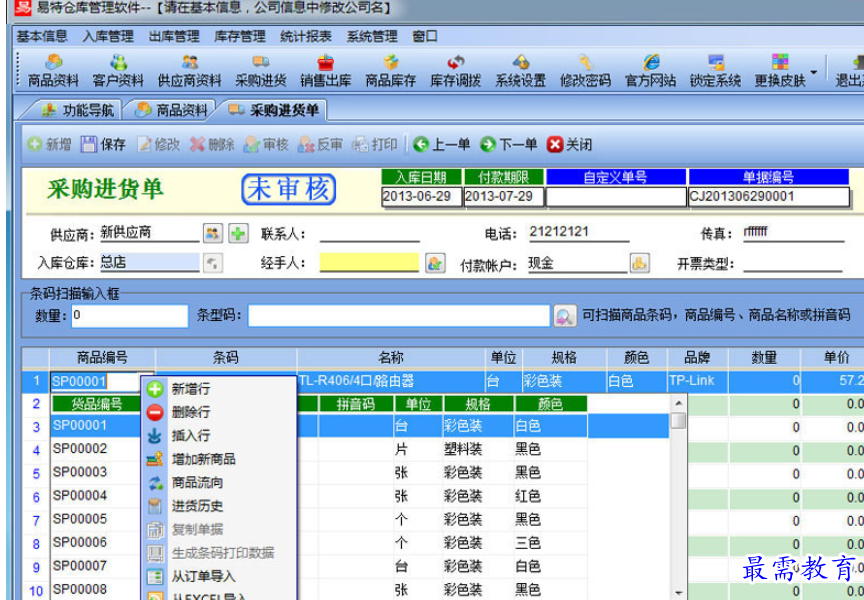Go to previous order 上一单
Image resolution: width=864 pixels, height=600 pixels.
click(x=442, y=144)
